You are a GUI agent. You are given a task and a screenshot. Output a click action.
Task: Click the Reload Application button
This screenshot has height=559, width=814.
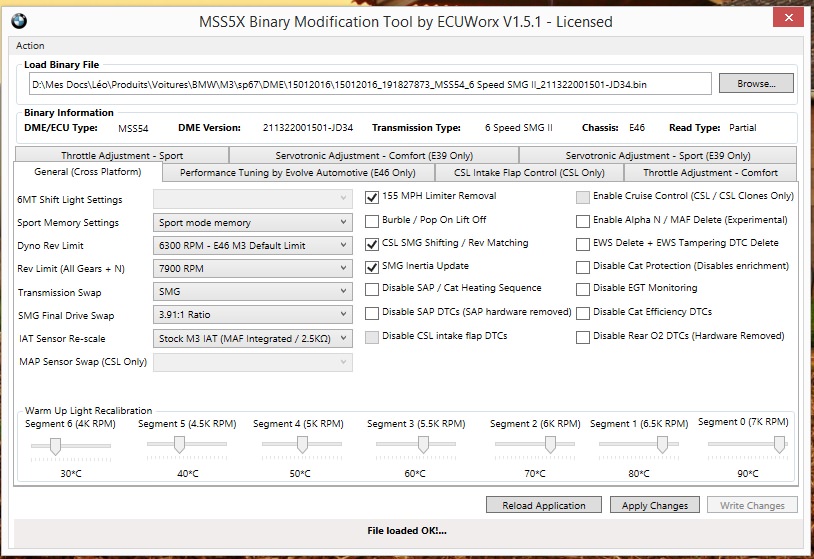point(544,505)
